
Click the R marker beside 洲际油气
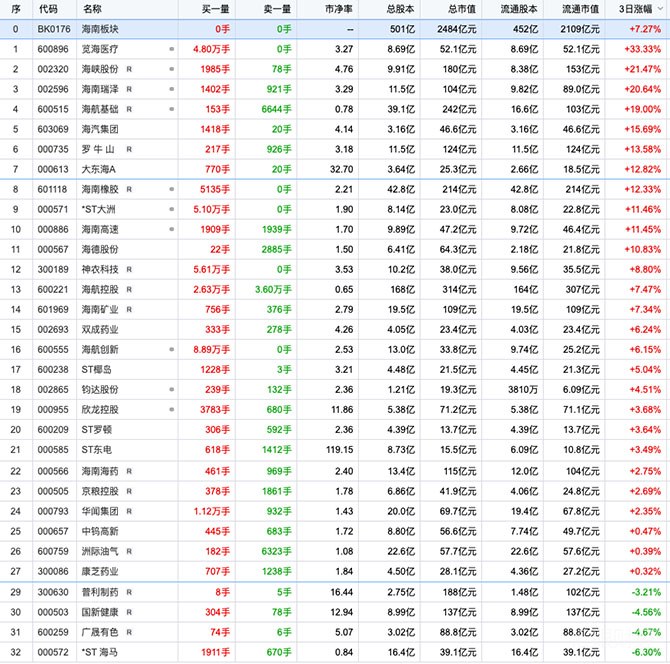pos(129,552)
